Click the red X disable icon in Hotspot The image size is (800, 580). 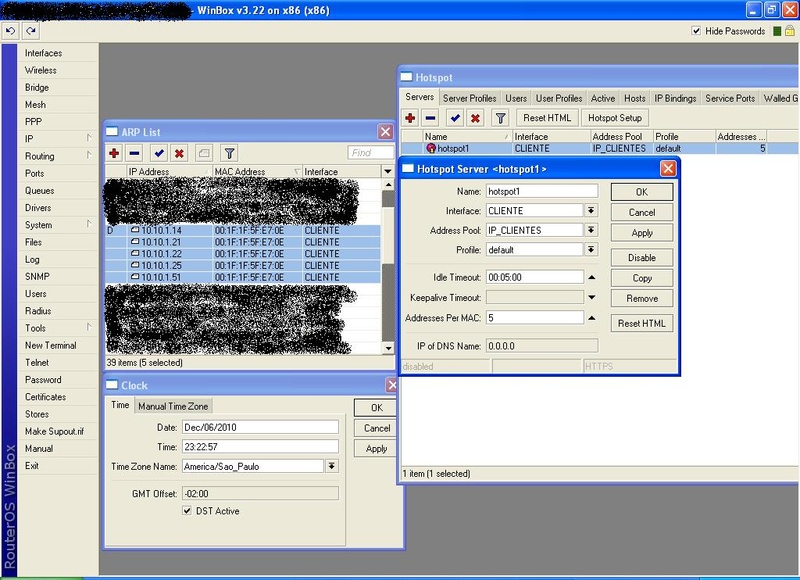[x=475, y=118]
